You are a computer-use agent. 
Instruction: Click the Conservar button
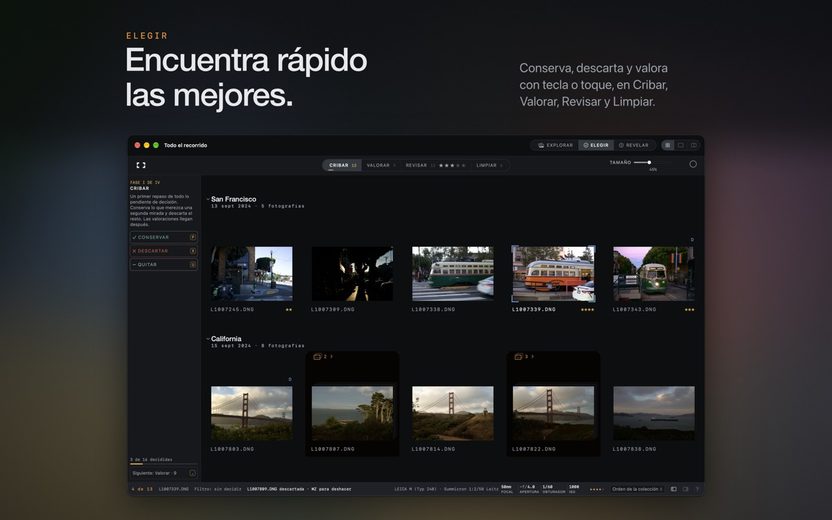[163, 237]
